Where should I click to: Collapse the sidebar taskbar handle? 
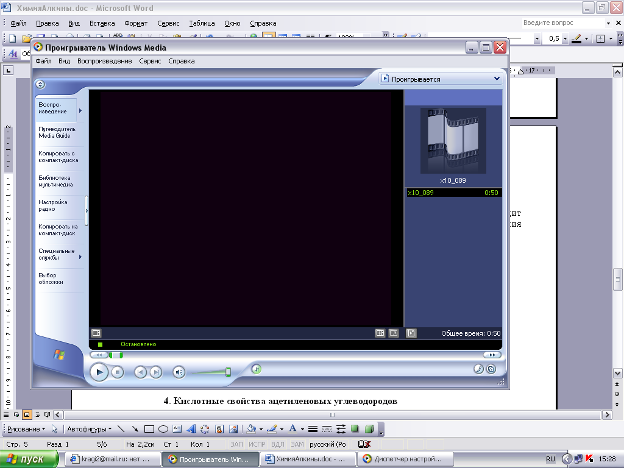click(x=86, y=211)
